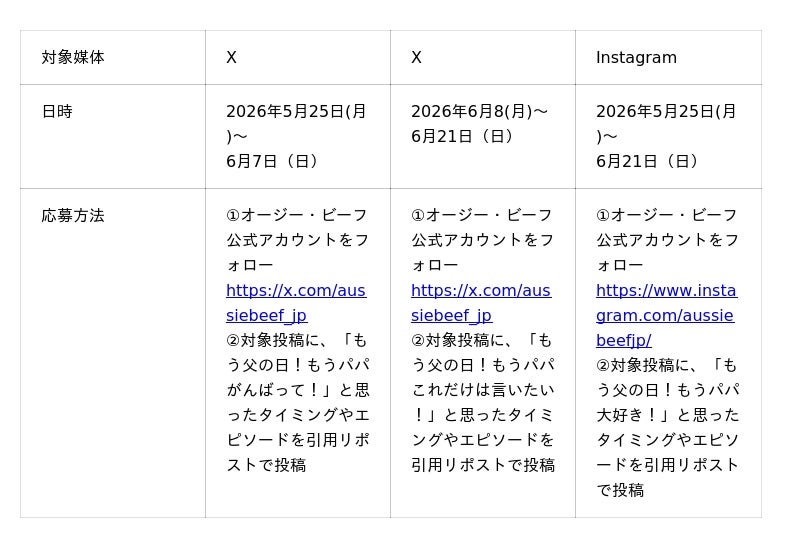Click step ① follow text above これだけは言いたい column link
Viewport: 800px width, 548px height.
coord(483,240)
